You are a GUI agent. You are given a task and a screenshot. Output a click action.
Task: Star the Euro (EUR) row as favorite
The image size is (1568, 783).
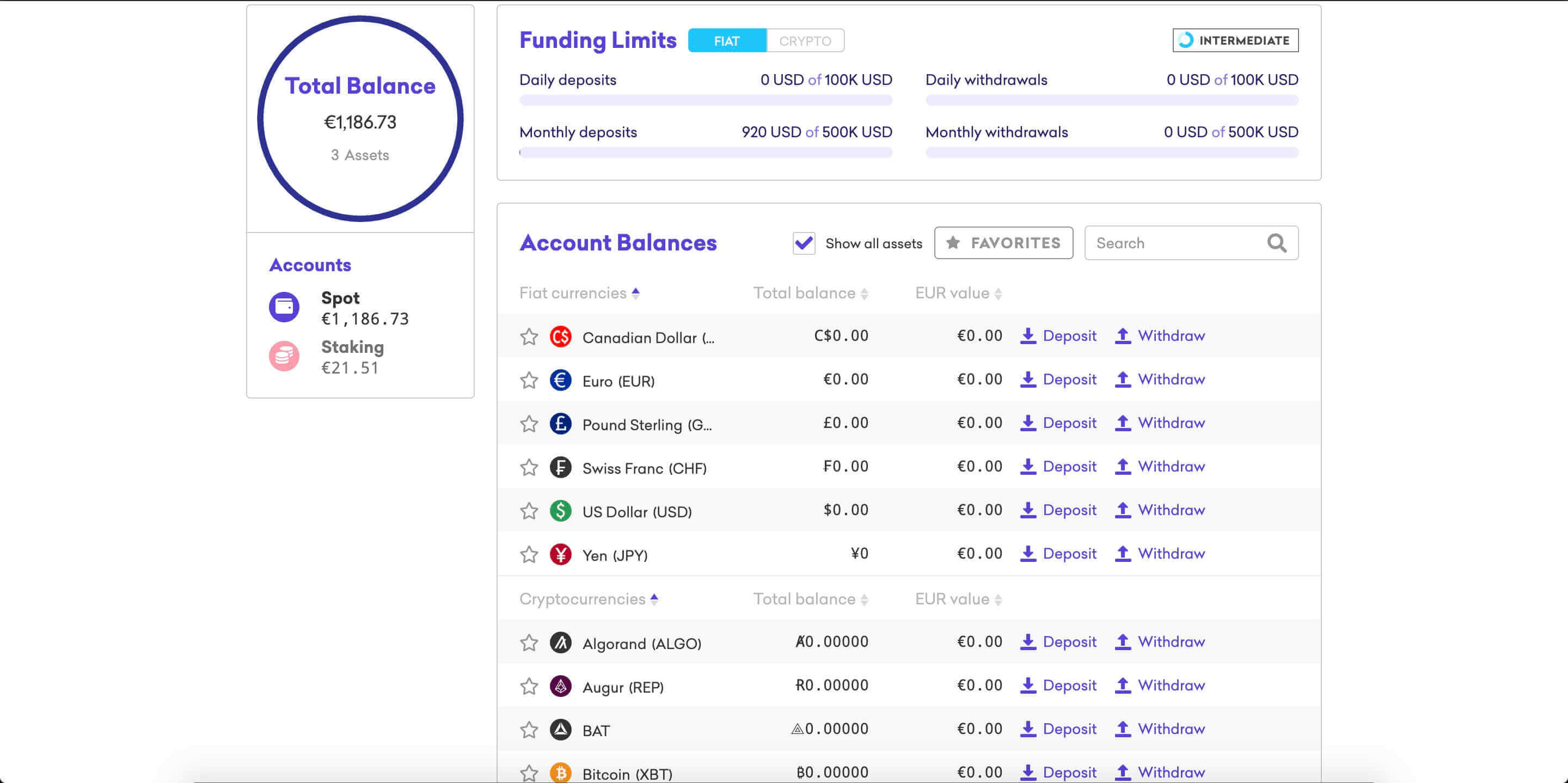[x=529, y=380]
